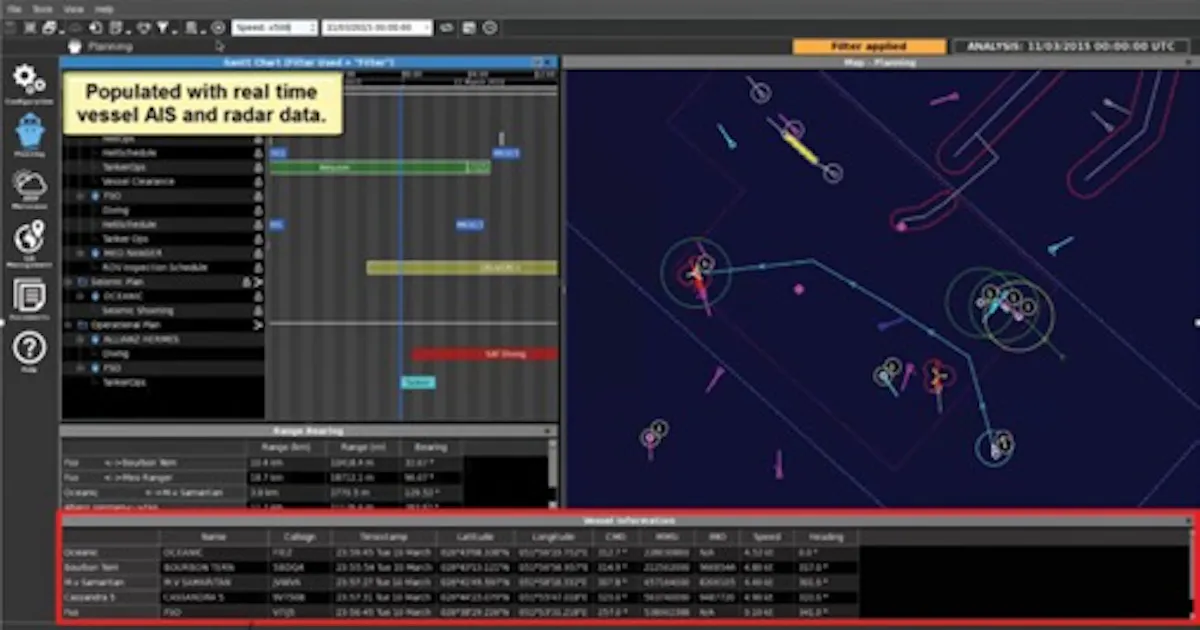Image resolution: width=1200 pixels, height=630 pixels.
Task: Open the Speed selector dropdown
Action: 275,27
